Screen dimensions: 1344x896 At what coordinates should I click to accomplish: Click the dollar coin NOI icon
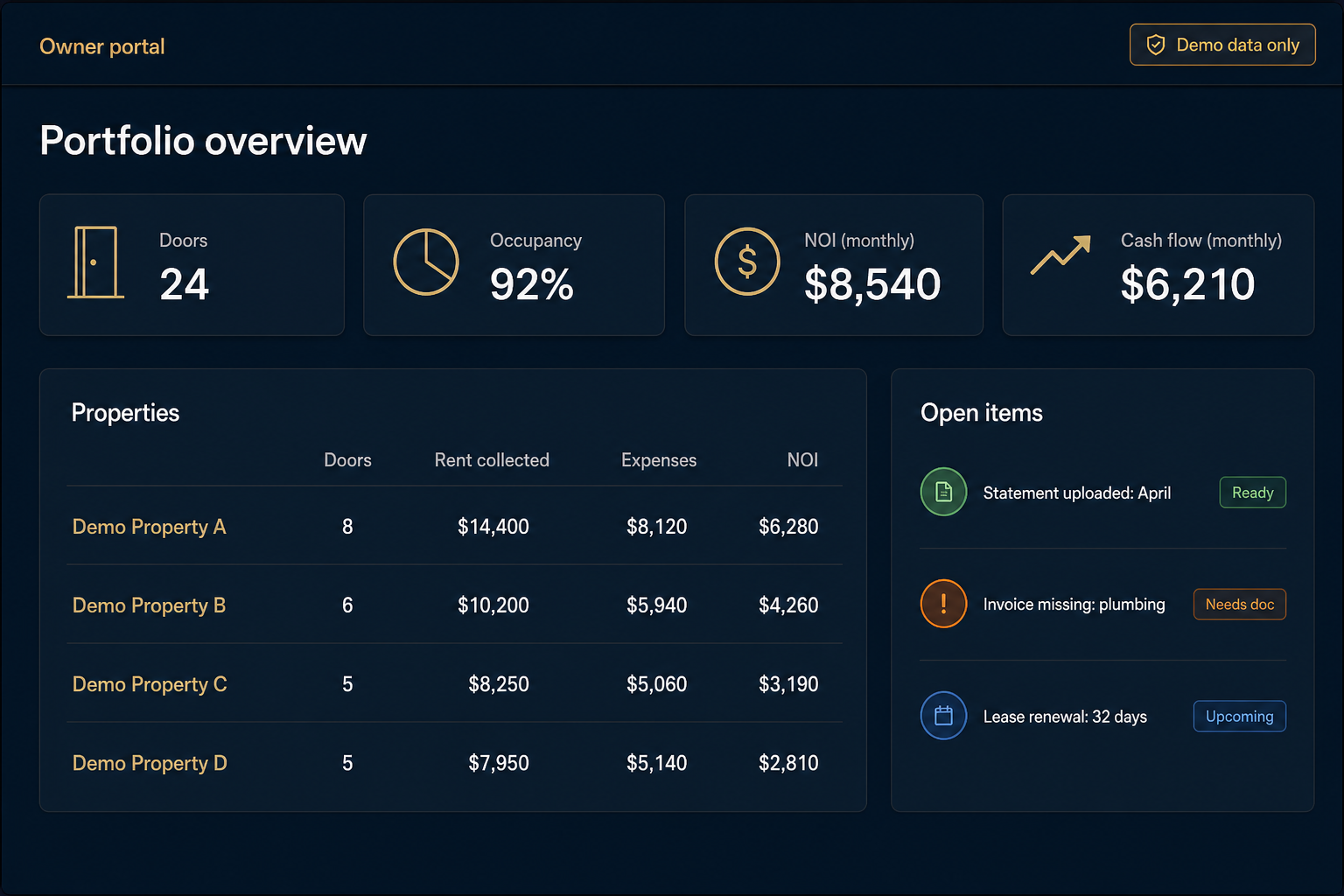coord(747,262)
